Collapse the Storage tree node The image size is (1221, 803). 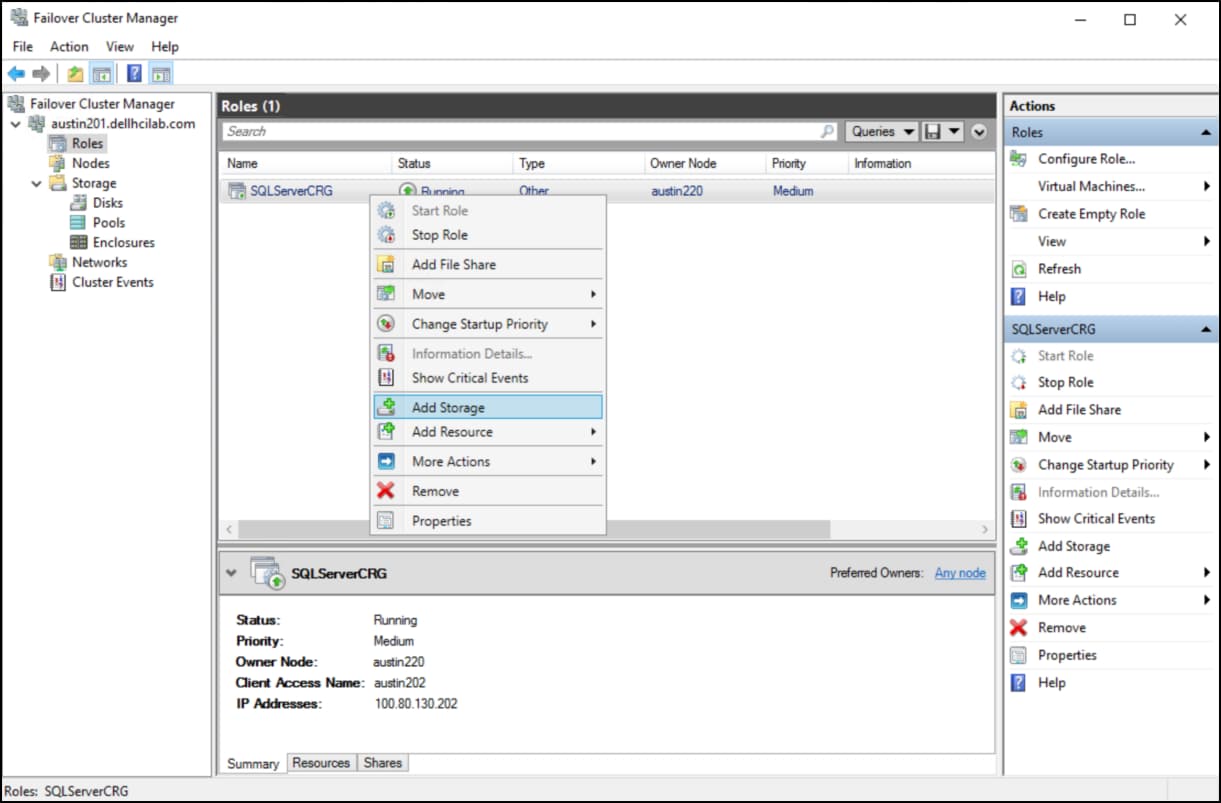[x=36, y=183]
